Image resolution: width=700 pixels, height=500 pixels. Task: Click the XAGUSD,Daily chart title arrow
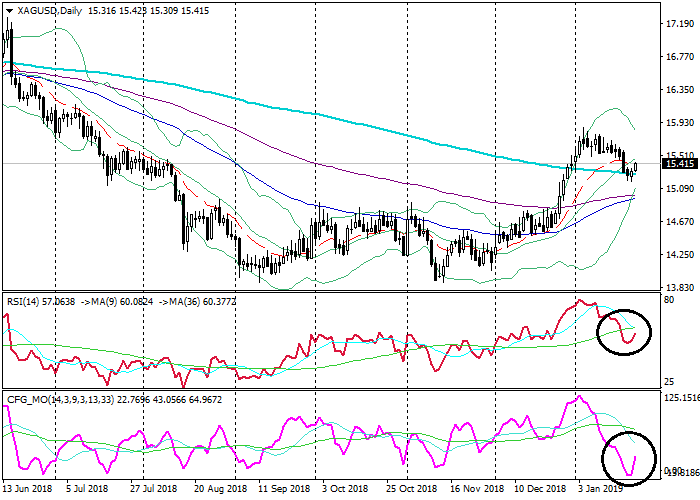(x=8, y=10)
